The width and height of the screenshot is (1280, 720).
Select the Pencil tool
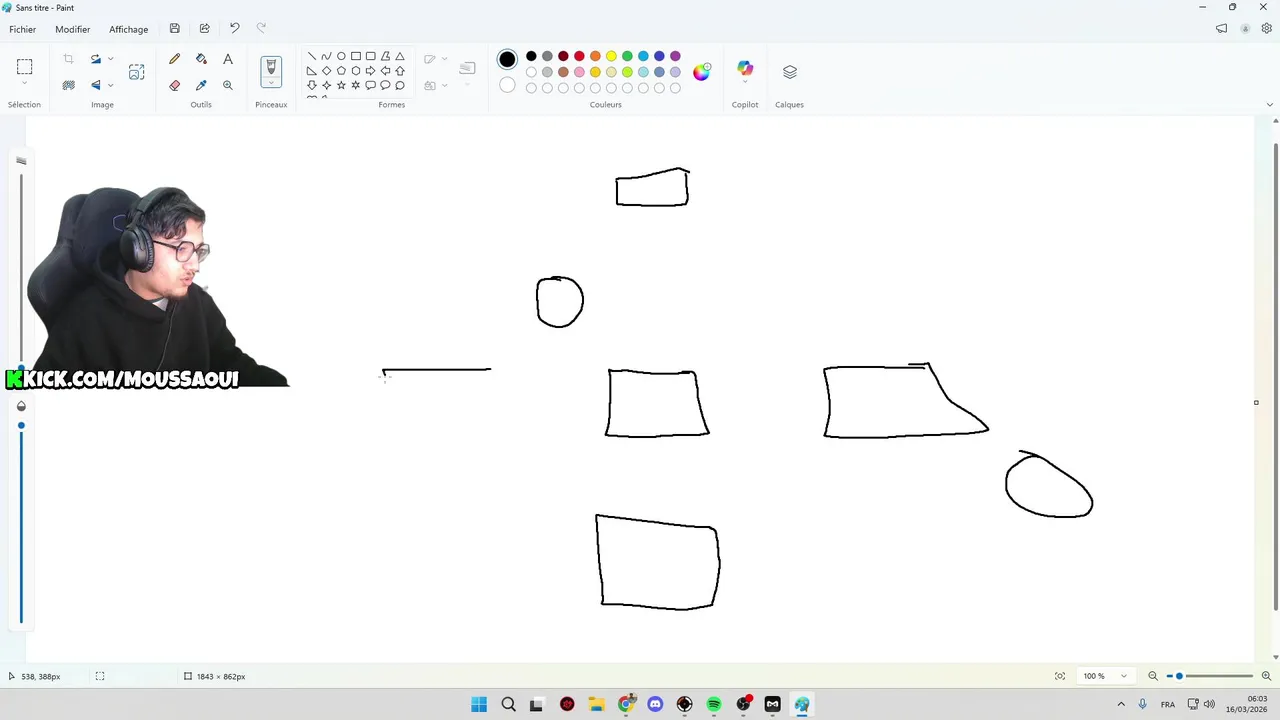[175, 60]
